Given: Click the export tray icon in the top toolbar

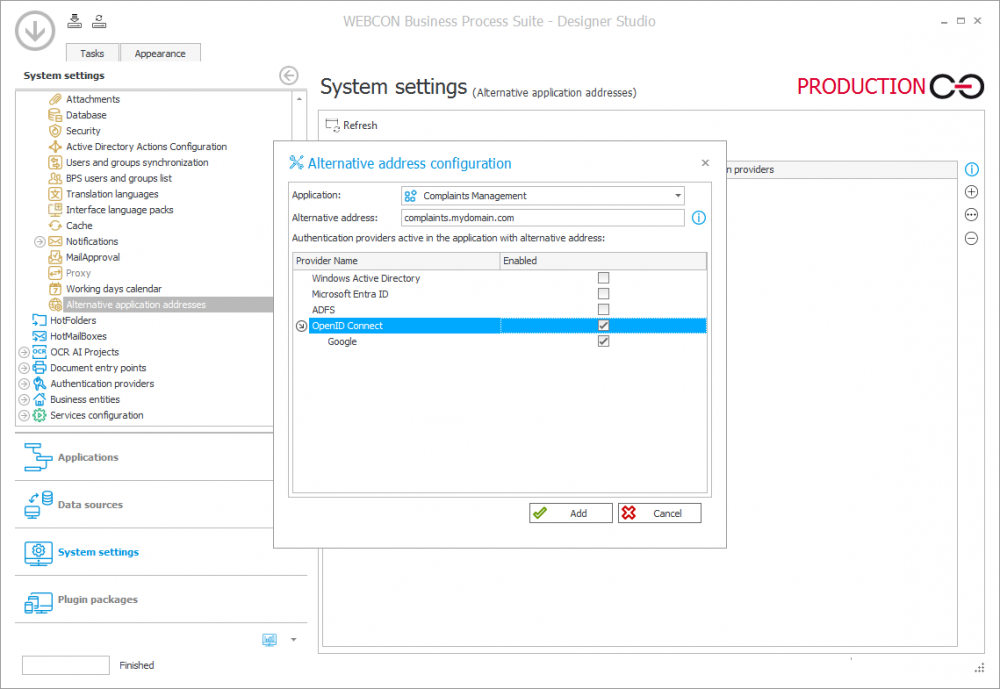Looking at the screenshot, I should pyautogui.click(x=99, y=21).
